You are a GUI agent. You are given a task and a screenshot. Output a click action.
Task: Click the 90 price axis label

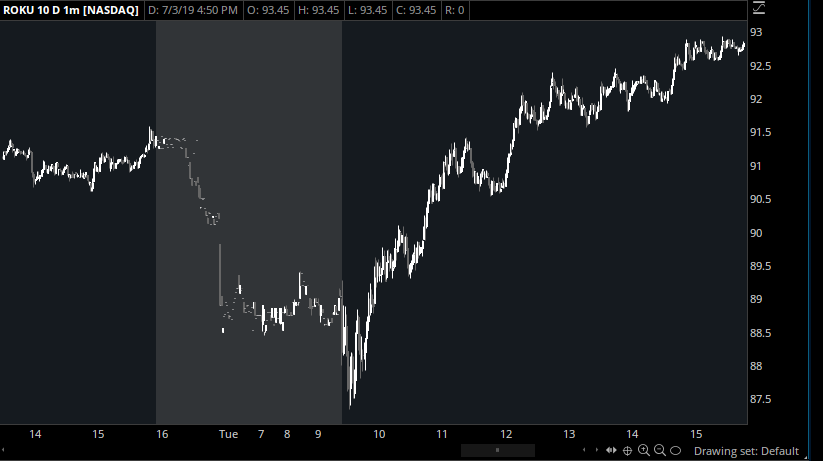[x=756, y=233]
